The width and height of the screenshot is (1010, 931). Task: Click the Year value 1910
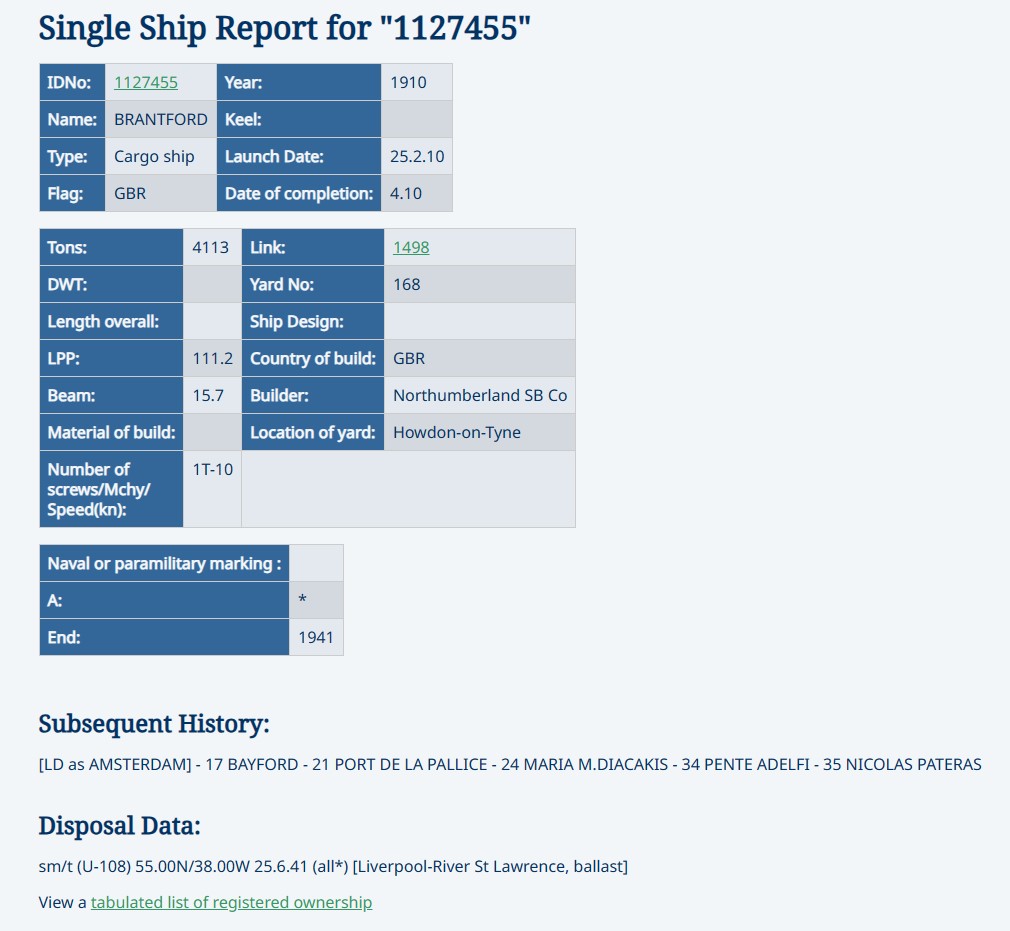tap(408, 82)
